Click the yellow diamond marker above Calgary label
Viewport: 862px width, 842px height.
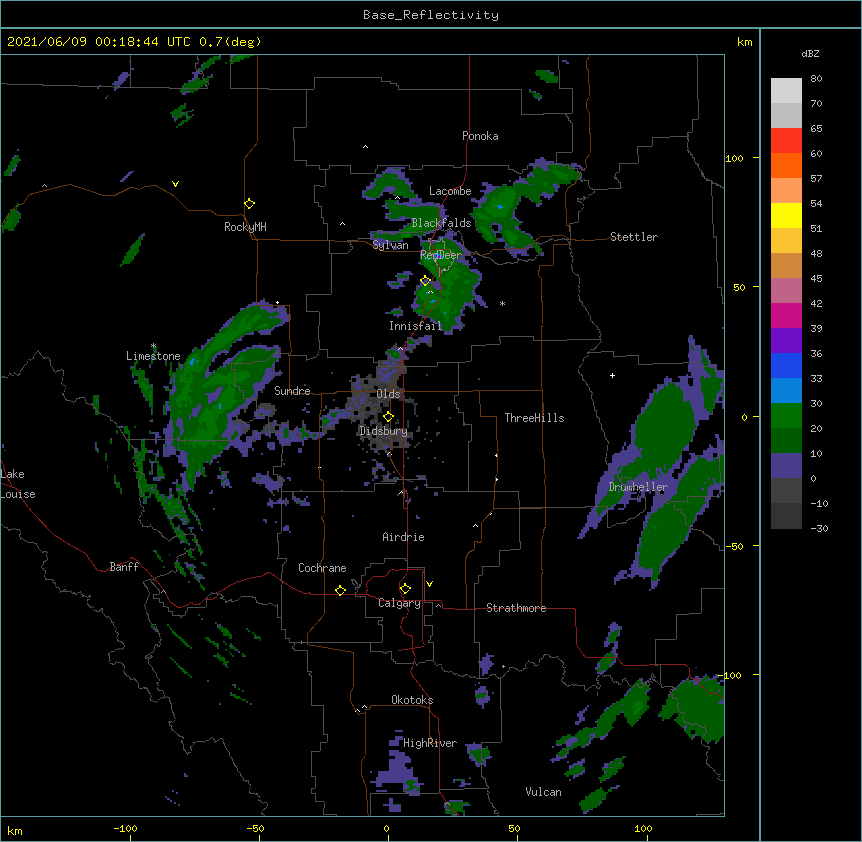405,589
